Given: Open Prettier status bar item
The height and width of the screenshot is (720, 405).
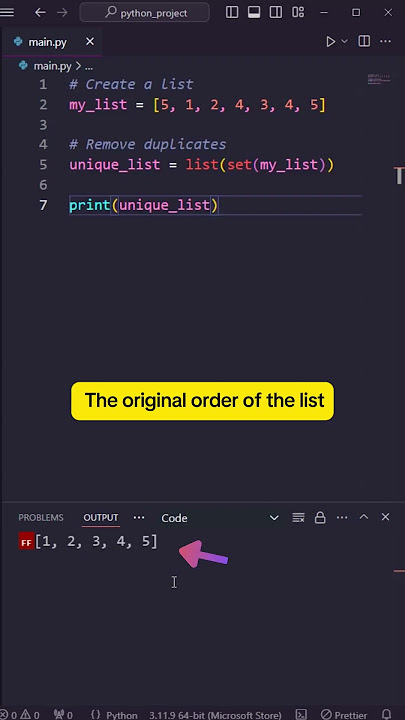Looking at the screenshot, I should [344, 715].
